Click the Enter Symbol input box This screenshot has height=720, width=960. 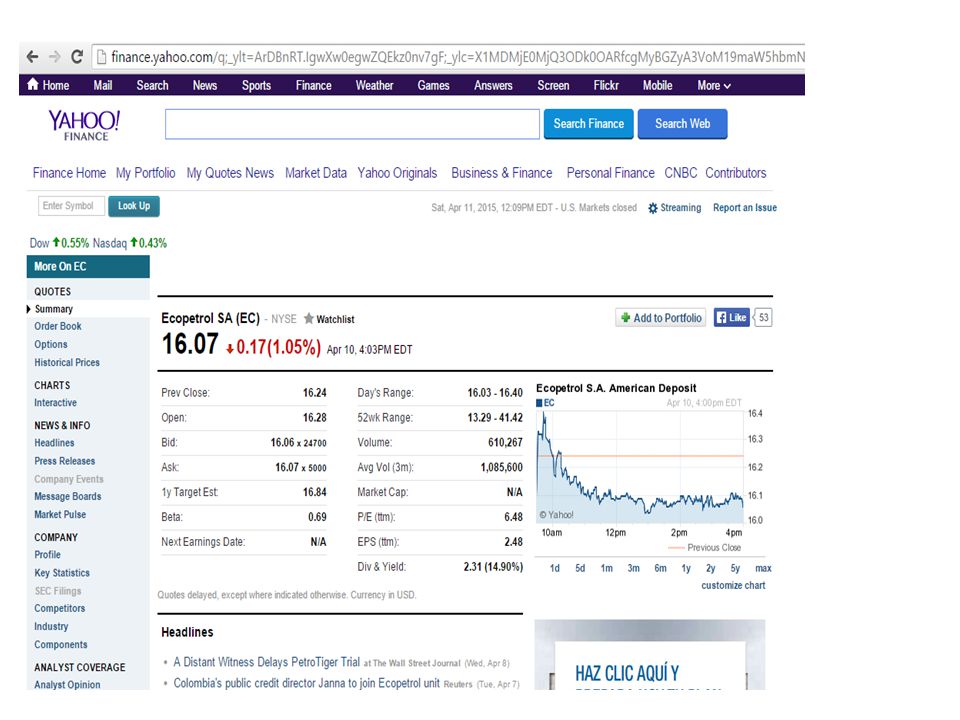(x=71, y=206)
